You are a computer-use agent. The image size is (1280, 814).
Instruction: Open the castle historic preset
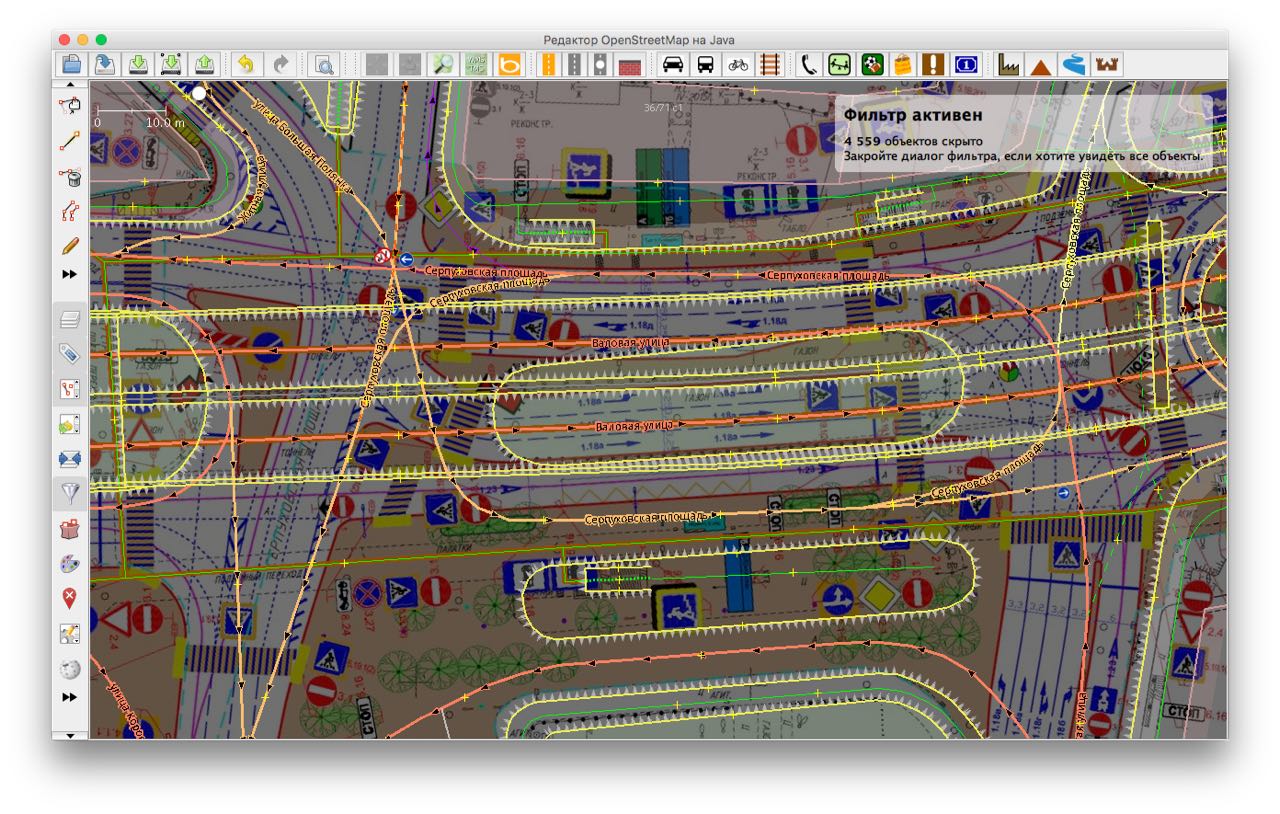coord(1107,65)
